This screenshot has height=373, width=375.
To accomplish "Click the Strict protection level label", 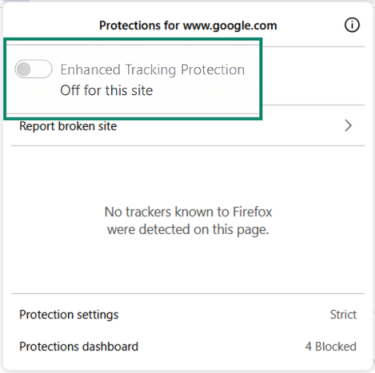I will tap(343, 314).
